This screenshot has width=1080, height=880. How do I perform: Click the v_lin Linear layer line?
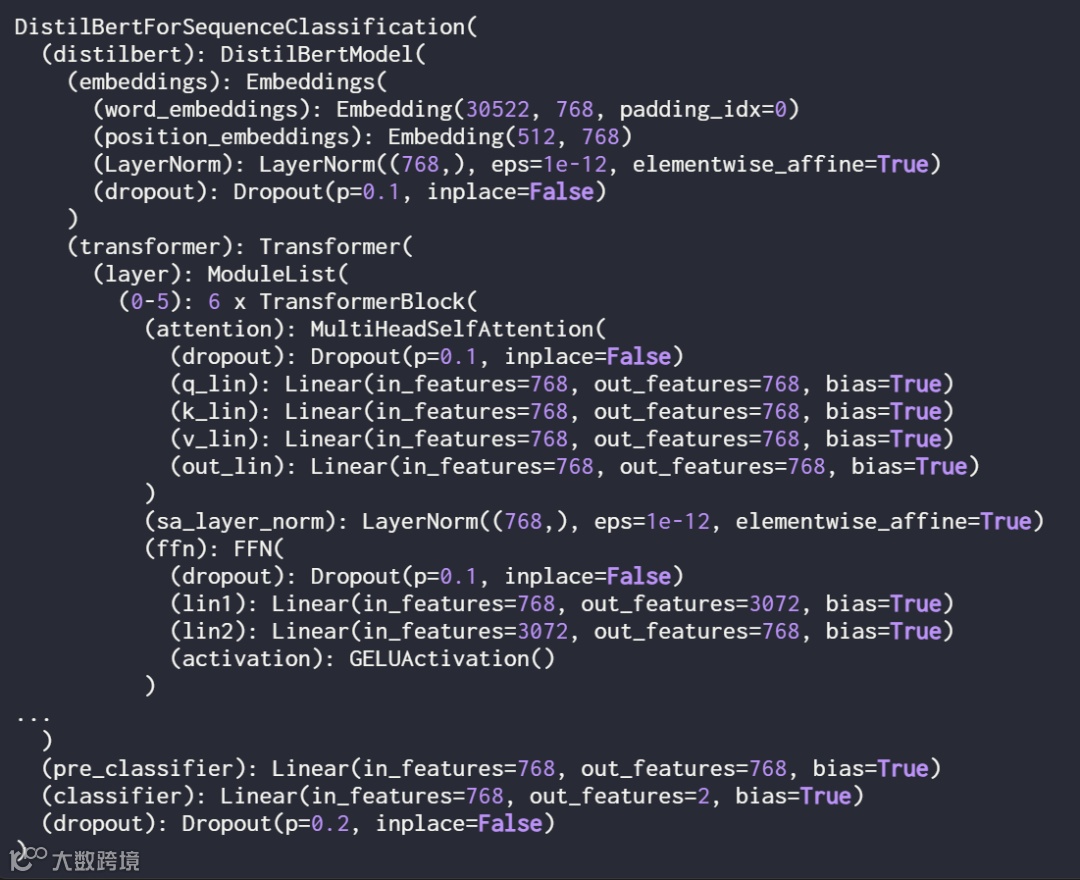(x=562, y=439)
